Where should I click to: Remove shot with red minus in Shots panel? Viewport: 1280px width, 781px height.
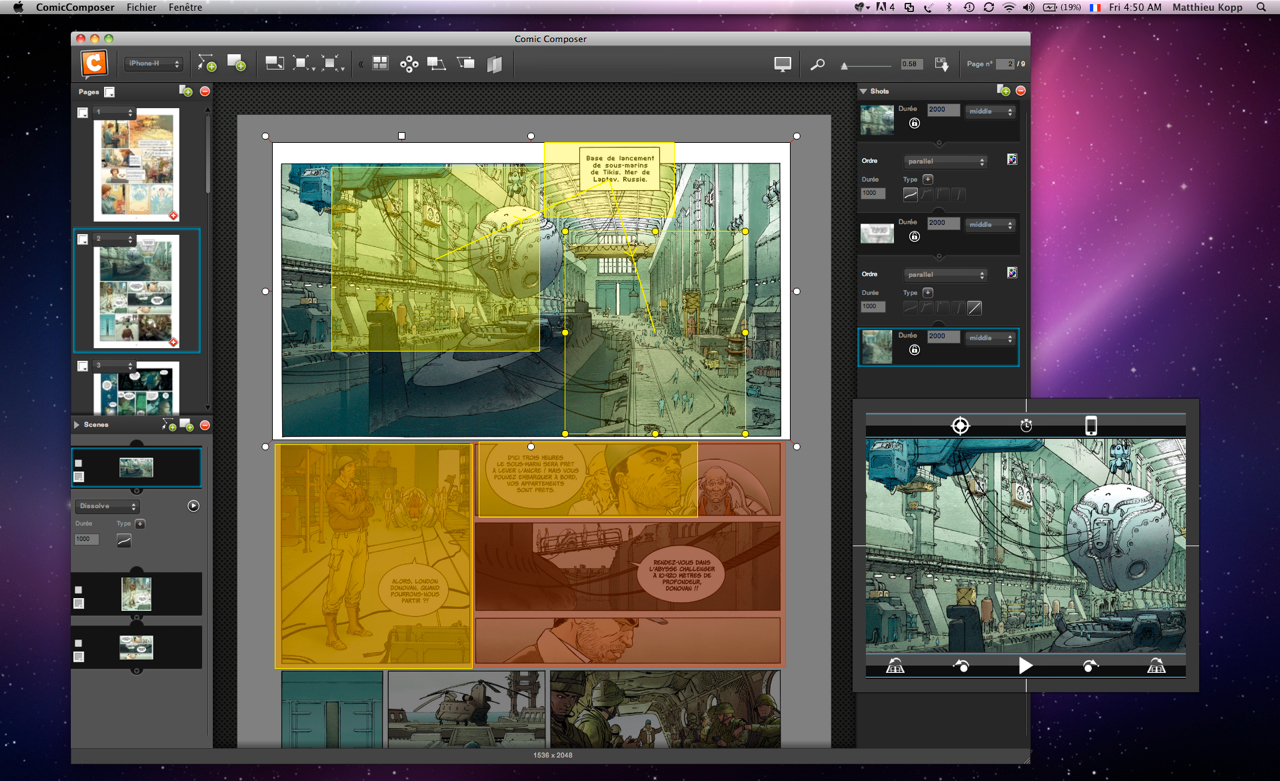click(x=1021, y=91)
